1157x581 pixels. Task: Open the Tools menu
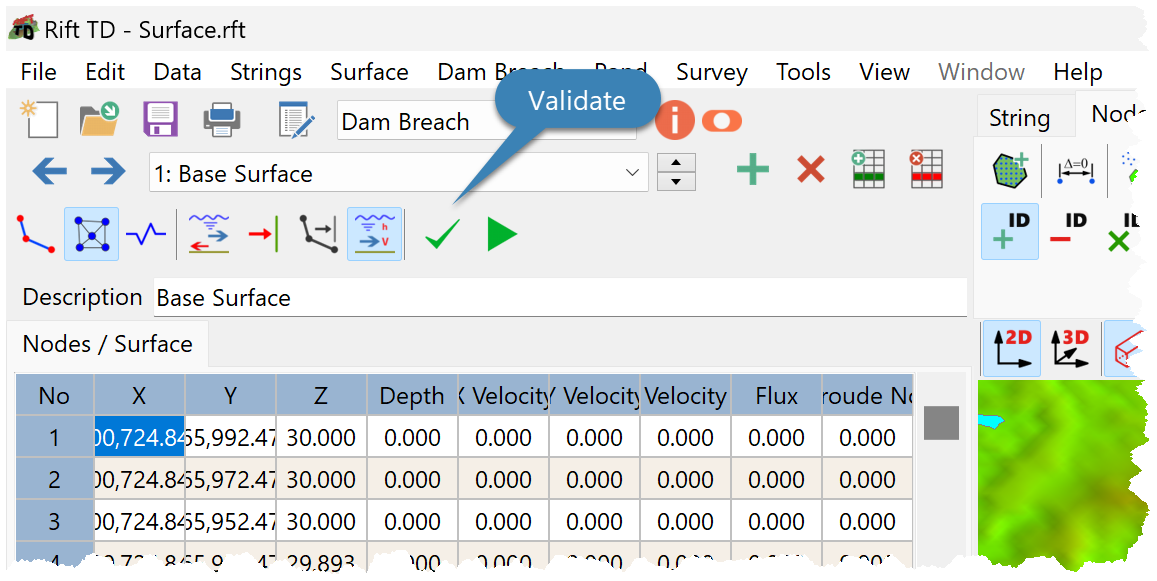[x=803, y=72]
